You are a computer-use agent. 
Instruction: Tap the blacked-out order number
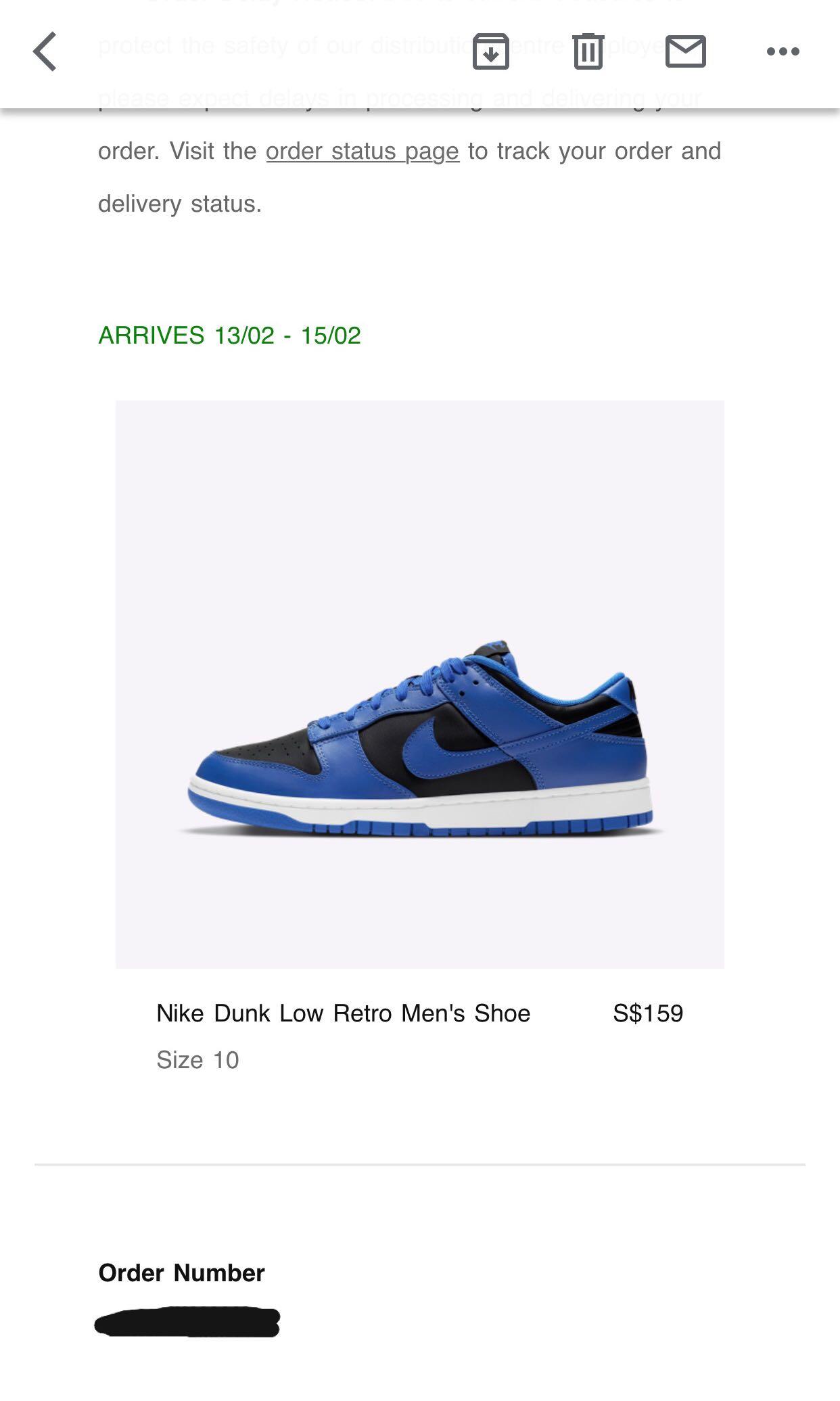click(187, 1323)
